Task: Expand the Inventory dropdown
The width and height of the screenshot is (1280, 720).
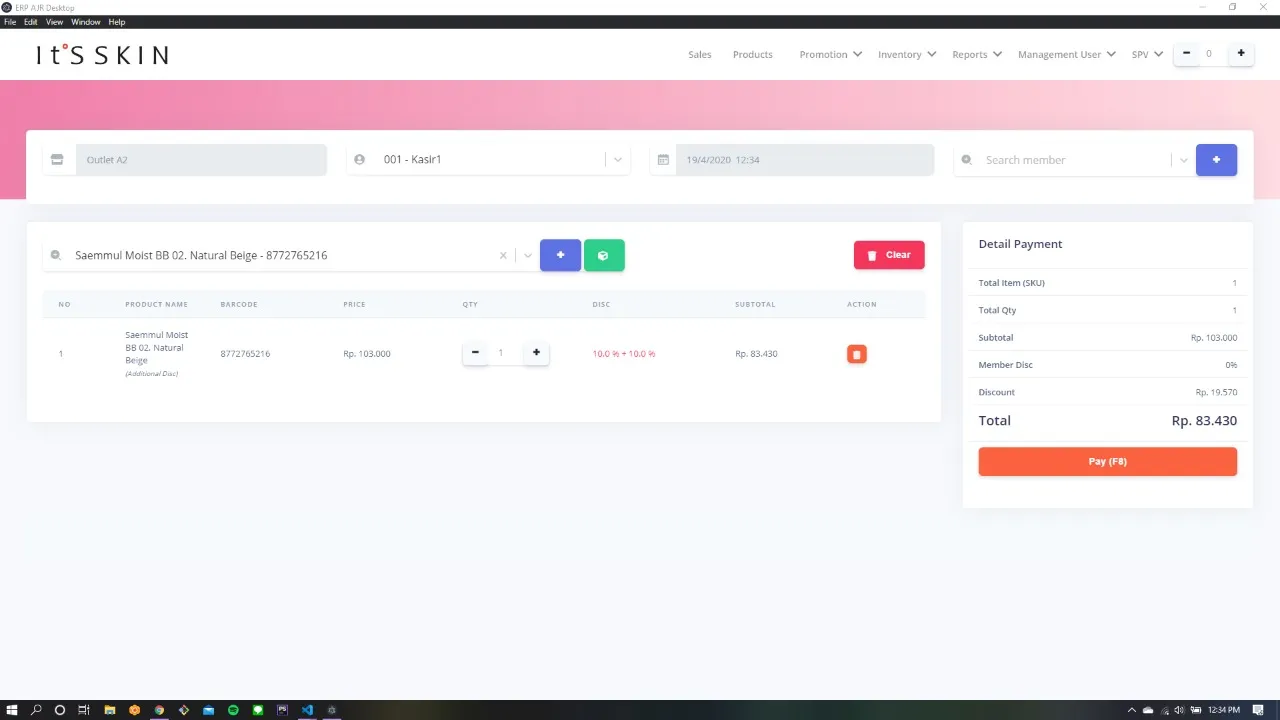Action: [x=906, y=54]
